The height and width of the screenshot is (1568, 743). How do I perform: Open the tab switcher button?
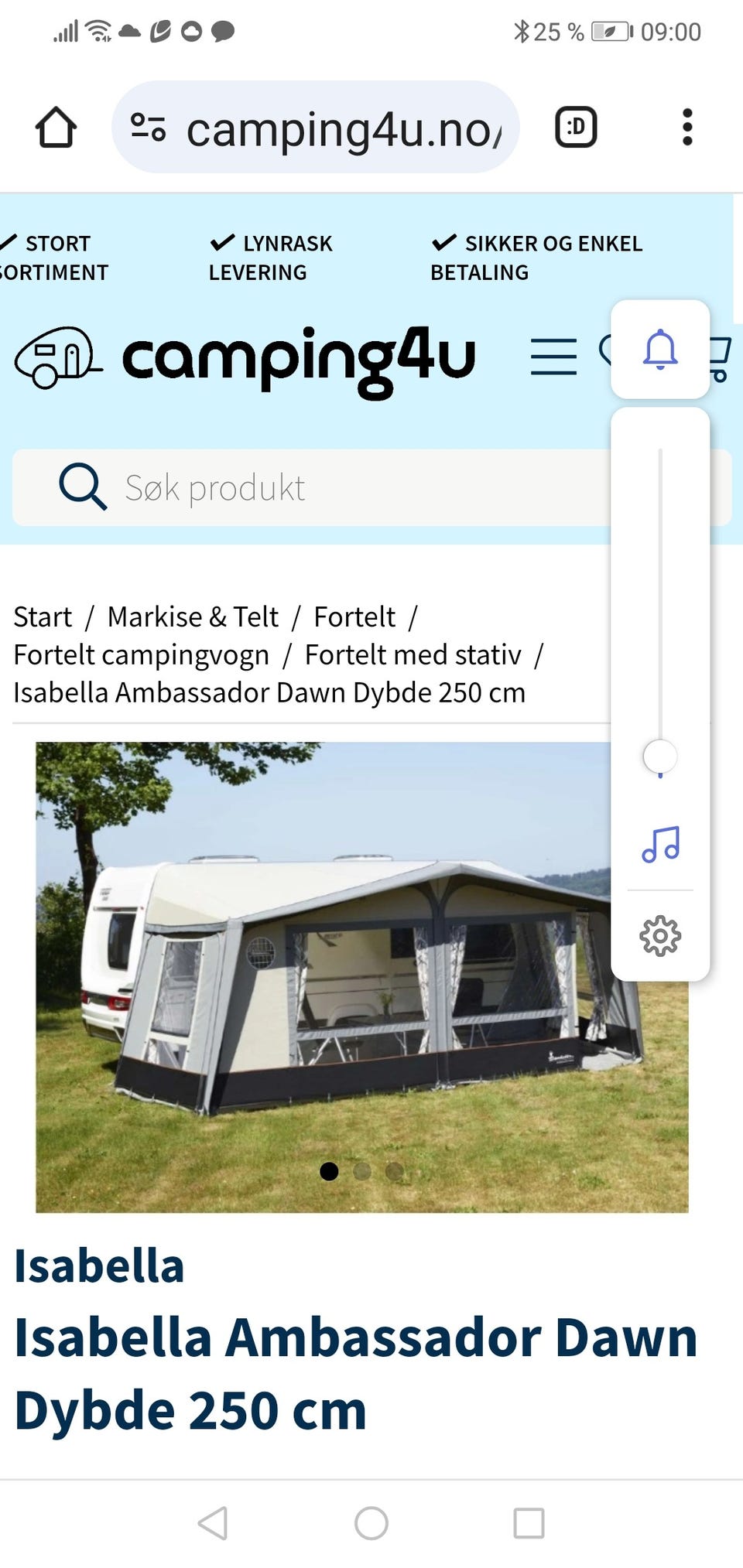coord(576,127)
